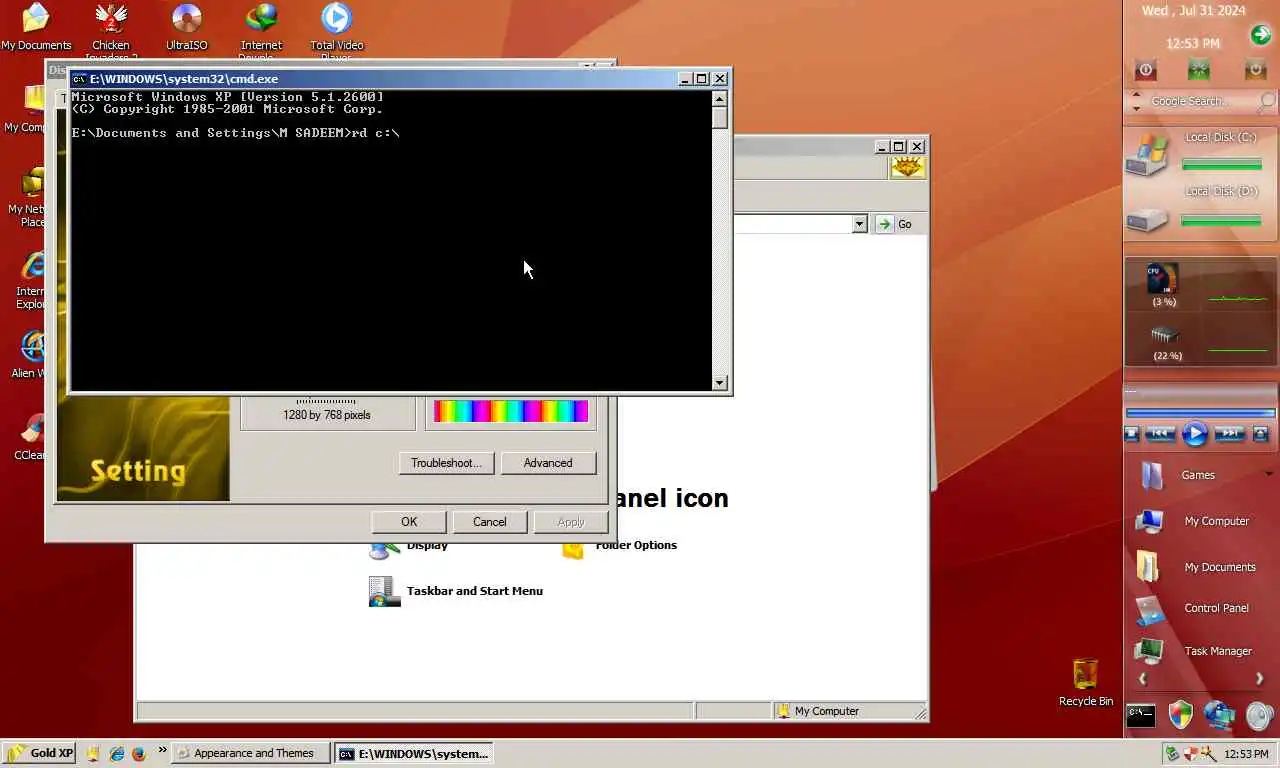Screen dimensions: 1280x768
Task: Adjust screen resolution slider
Action: pyautogui.click(x=326, y=400)
